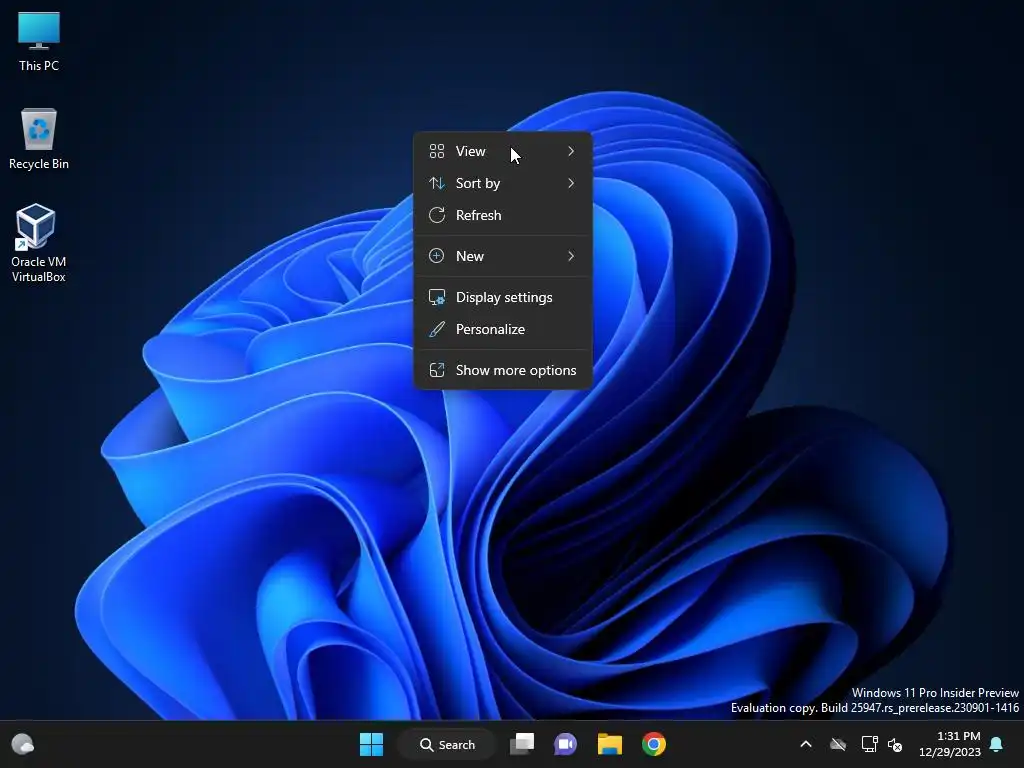
Task: Open the Windows Start button
Action: 372,744
